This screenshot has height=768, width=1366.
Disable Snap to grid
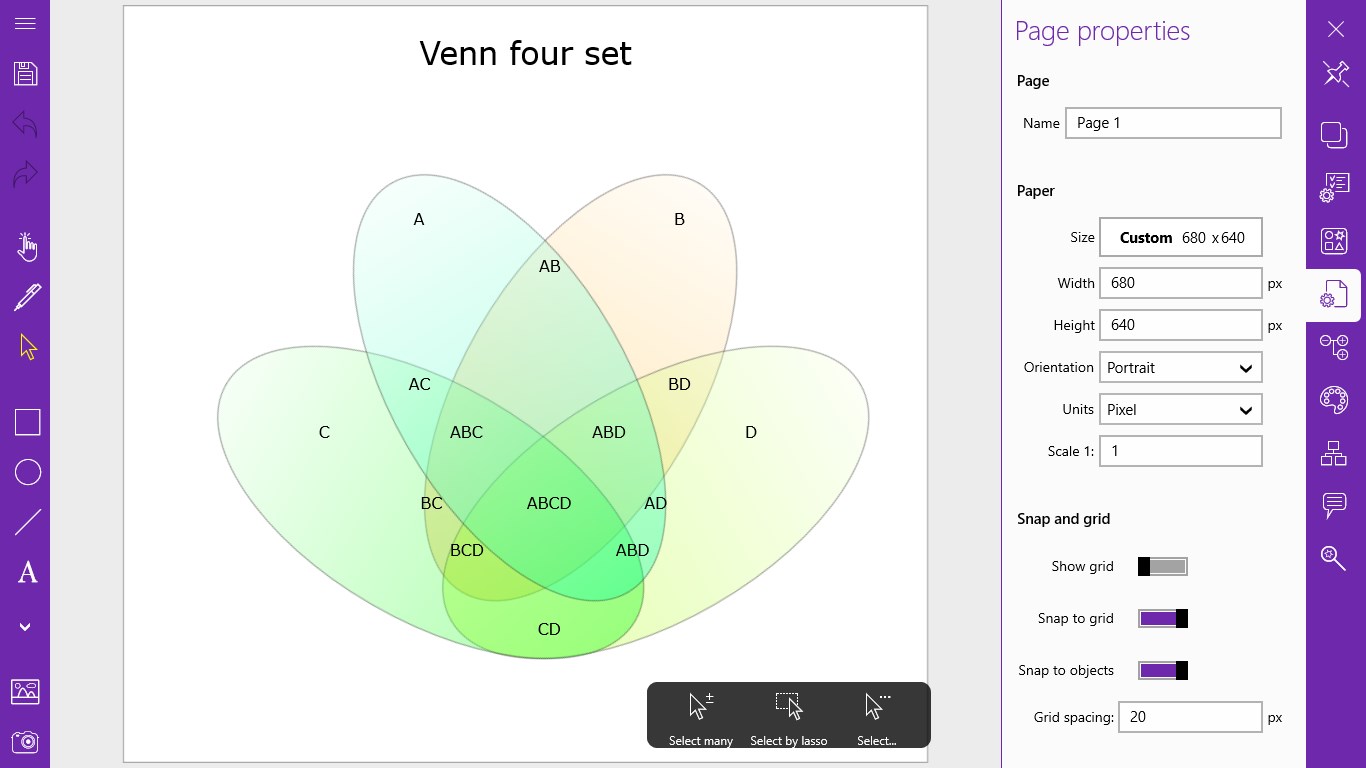tap(1163, 618)
